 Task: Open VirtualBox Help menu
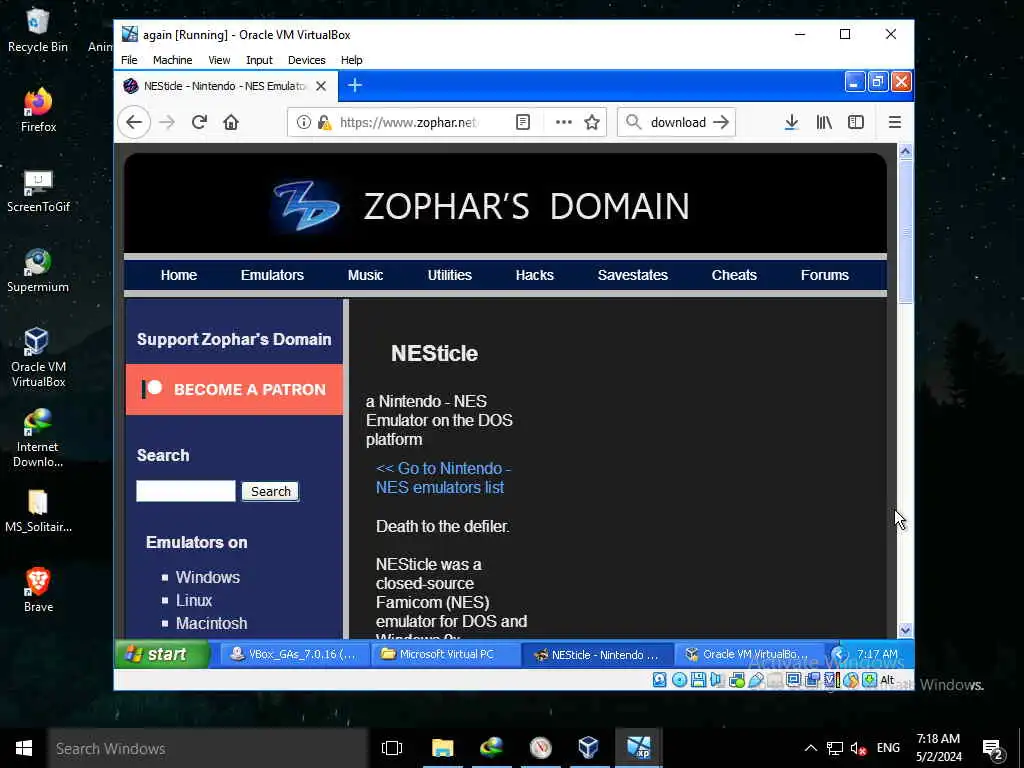[351, 60]
